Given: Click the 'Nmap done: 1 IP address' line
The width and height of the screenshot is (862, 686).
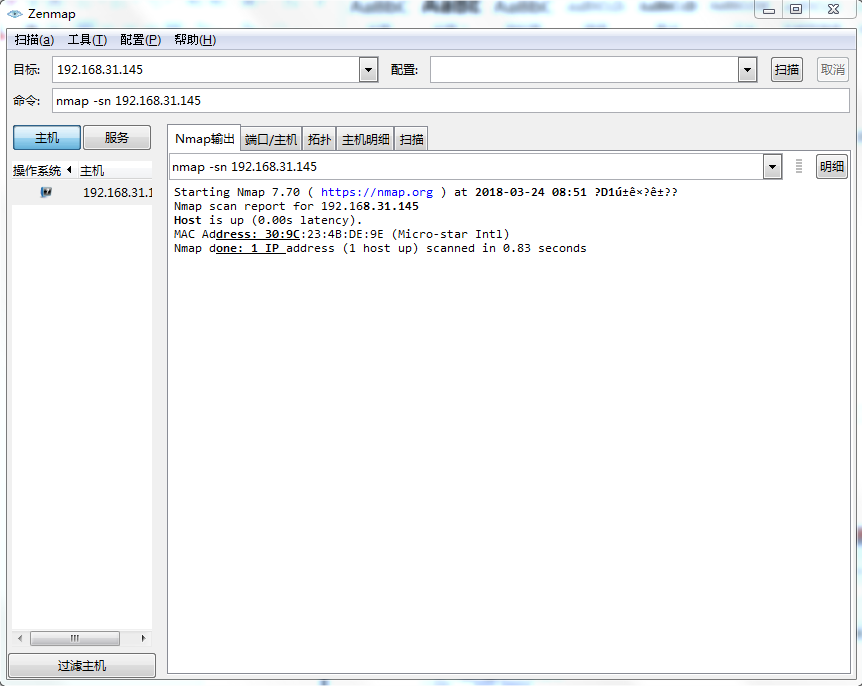Looking at the screenshot, I should pyautogui.click(x=380, y=248).
